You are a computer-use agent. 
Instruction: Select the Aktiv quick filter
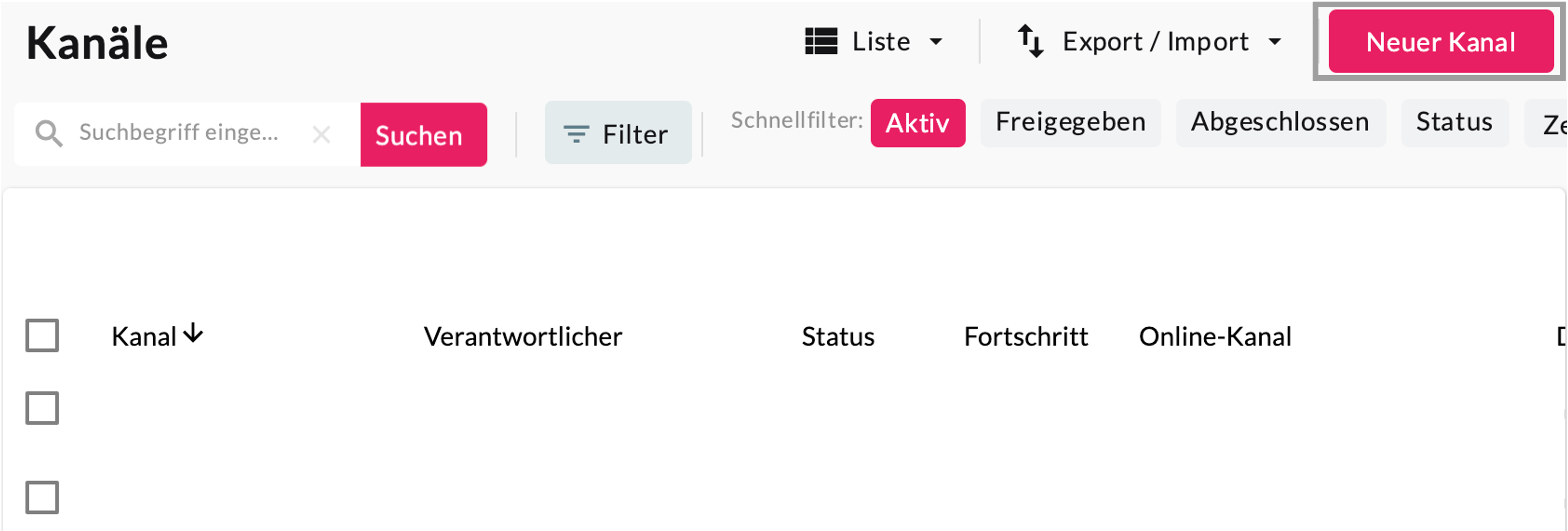click(x=917, y=123)
